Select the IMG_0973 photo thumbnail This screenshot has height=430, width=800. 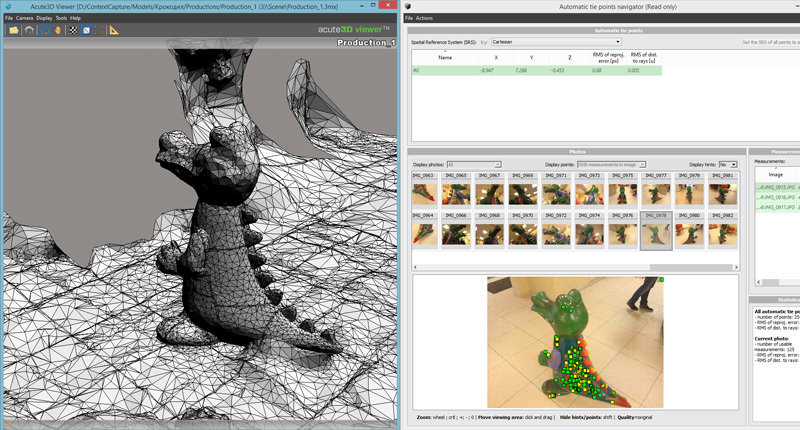589,190
